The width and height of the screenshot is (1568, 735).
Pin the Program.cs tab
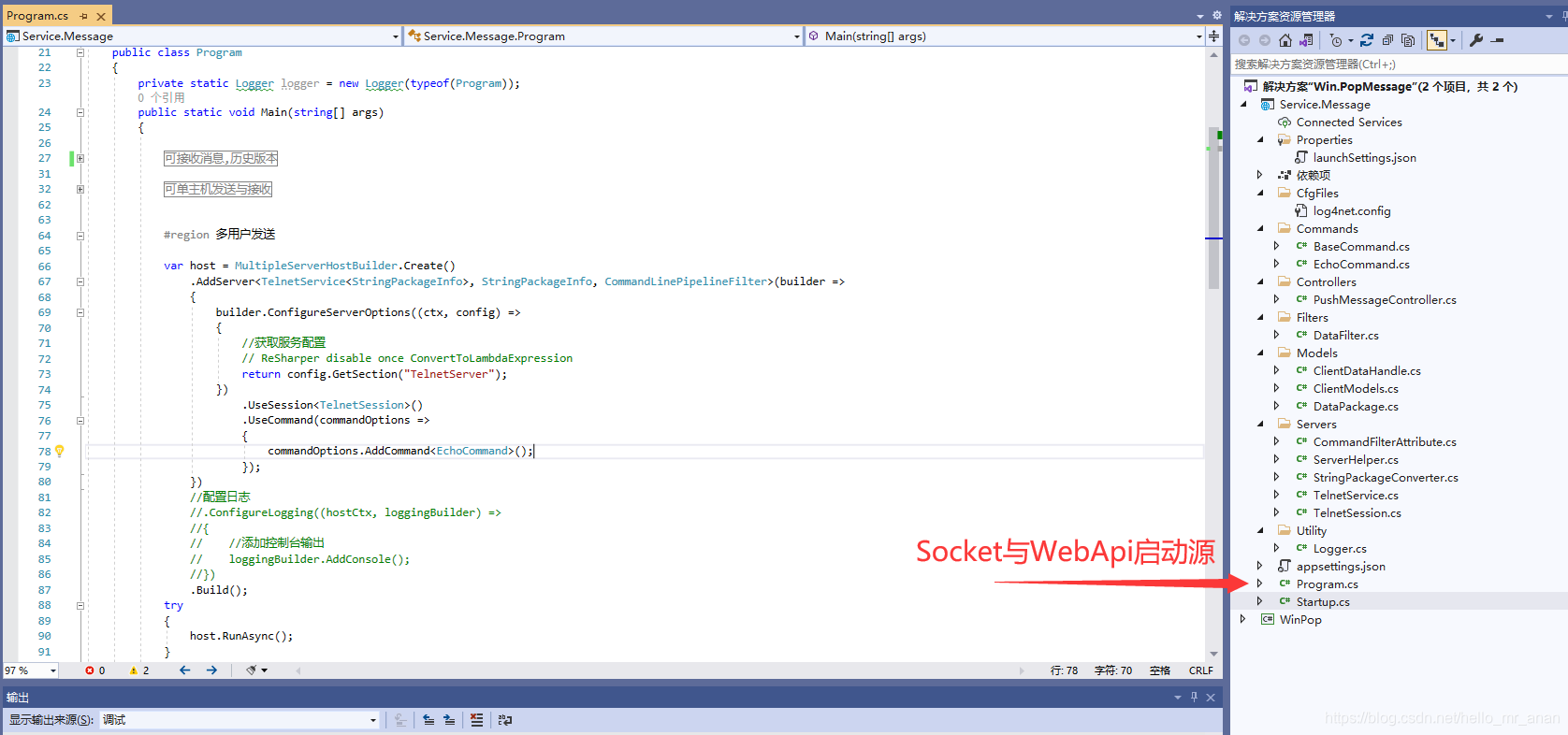[x=83, y=16]
